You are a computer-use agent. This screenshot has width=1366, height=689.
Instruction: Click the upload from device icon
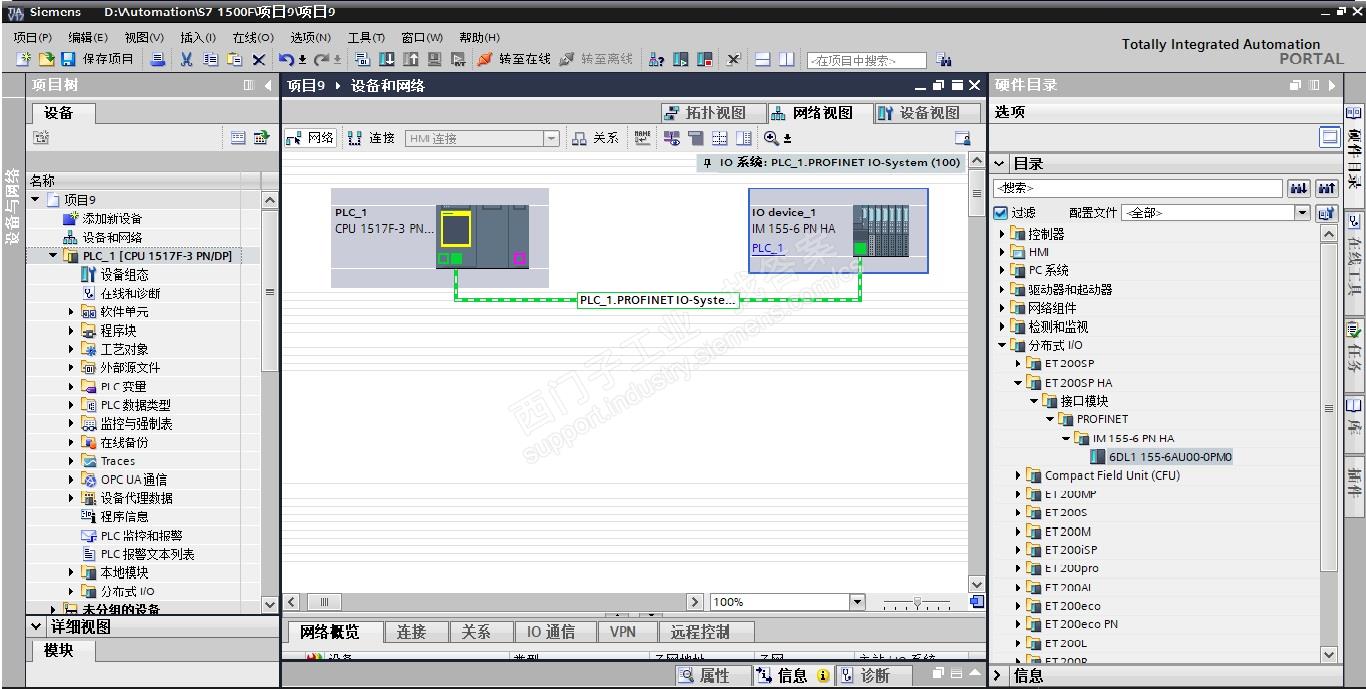click(x=411, y=59)
